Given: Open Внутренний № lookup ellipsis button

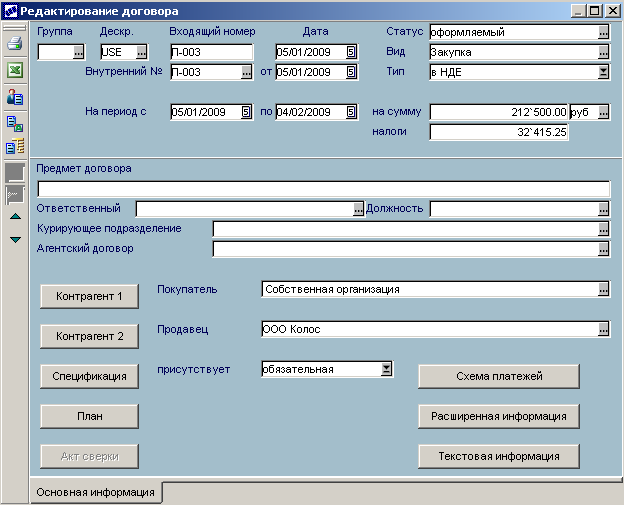Looking at the screenshot, I should click(x=246, y=72).
